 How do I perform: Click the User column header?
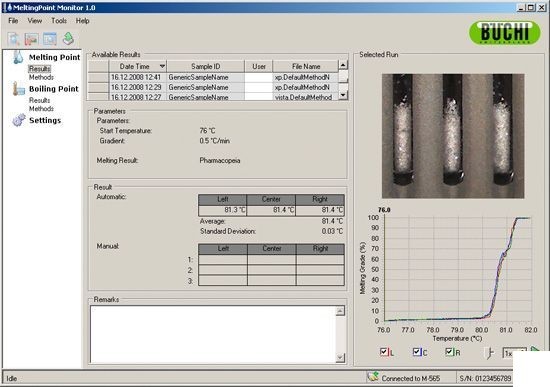point(259,66)
